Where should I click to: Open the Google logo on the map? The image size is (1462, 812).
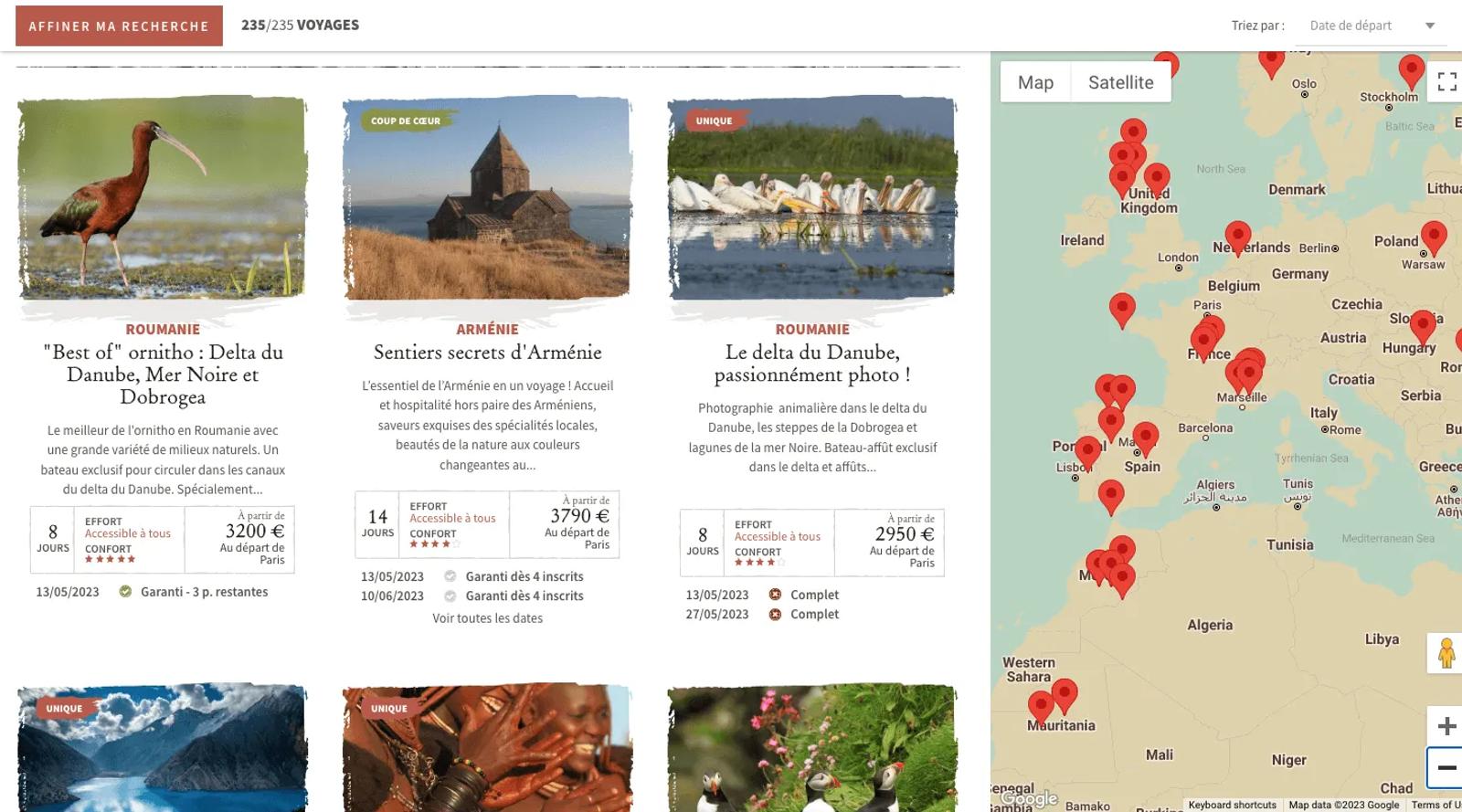click(1029, 799)
